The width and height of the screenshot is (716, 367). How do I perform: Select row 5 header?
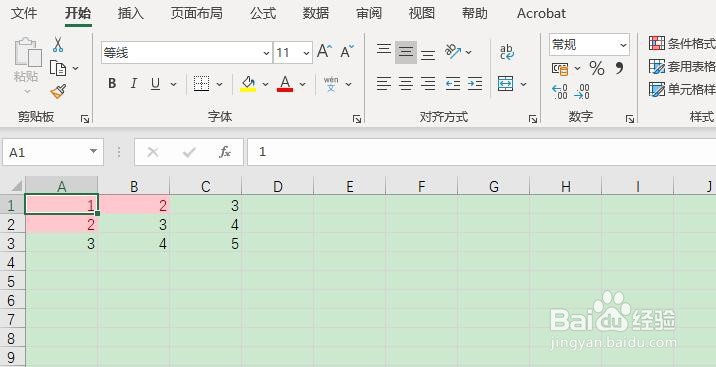point(12,281)
